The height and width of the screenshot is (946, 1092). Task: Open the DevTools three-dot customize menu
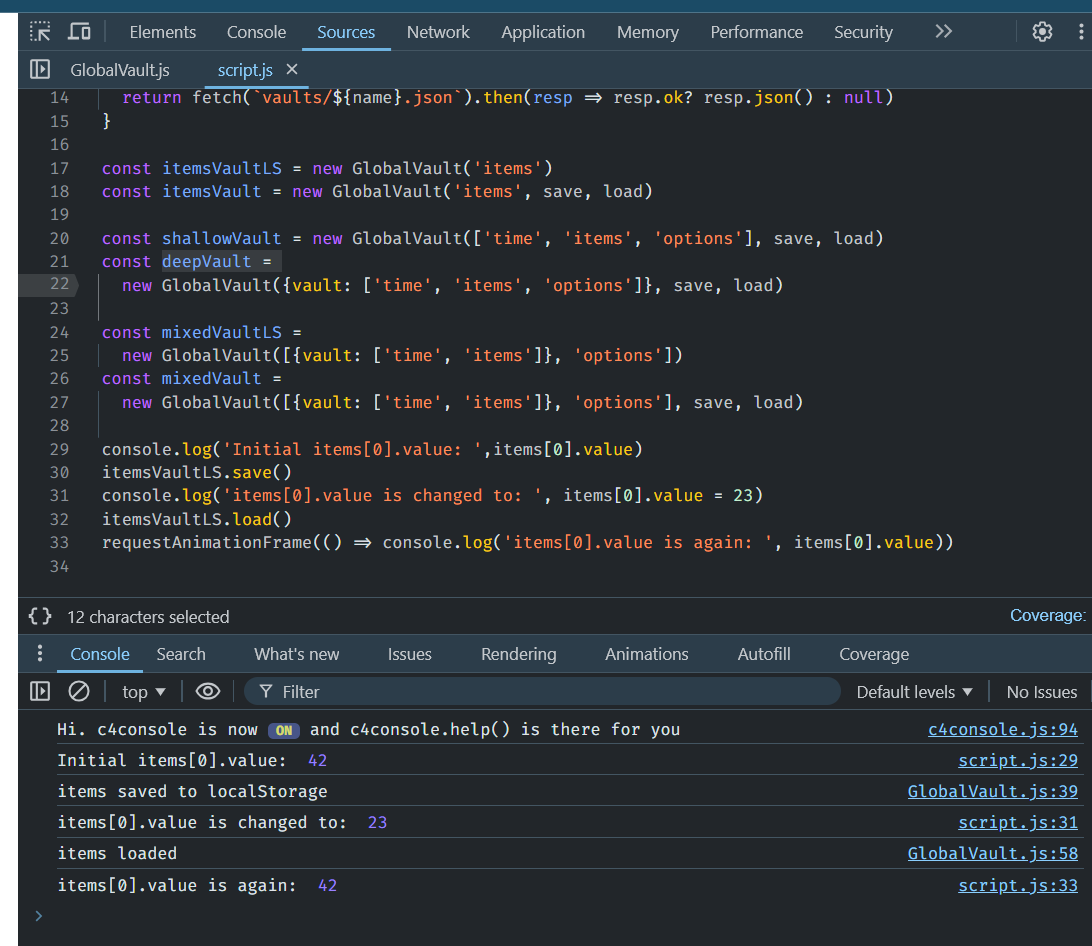[x=1081, y=32]
